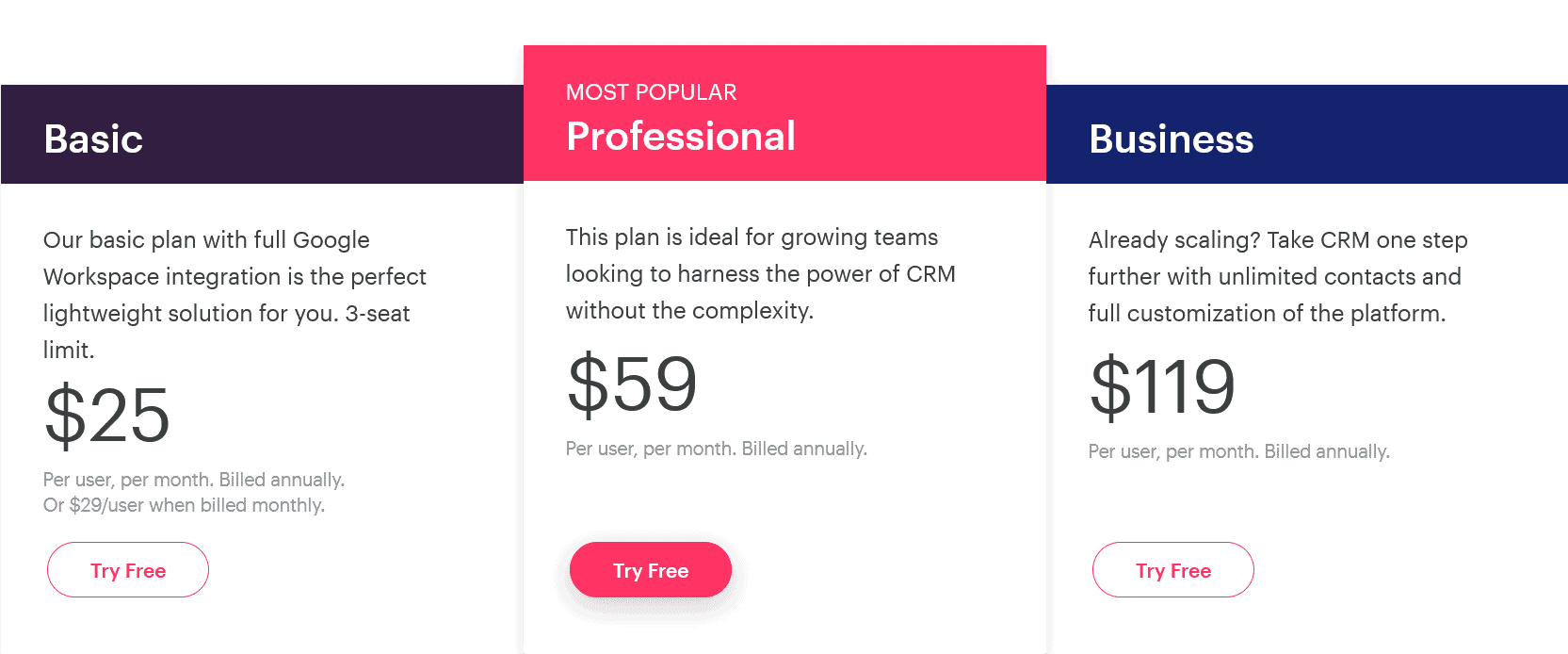Click the $59 price text
1568x654 pixels.
pos(631,382)
